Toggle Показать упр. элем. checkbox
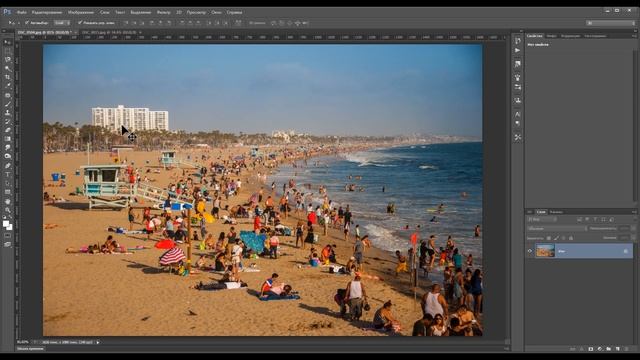Screen dimensions: 640x360 point(80,23)
